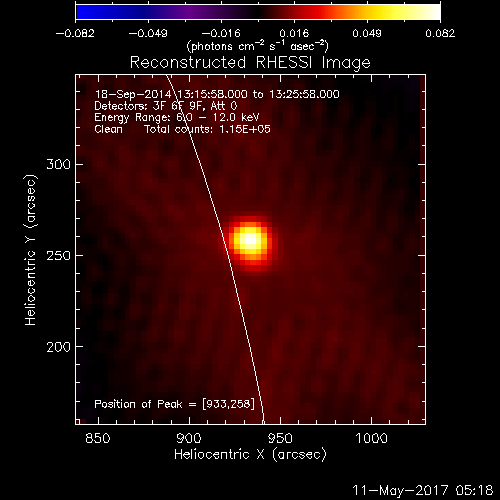
Task: Click the 'Energy Range: 6.0 - 12.0 keV' text
Action: (177, 117)
